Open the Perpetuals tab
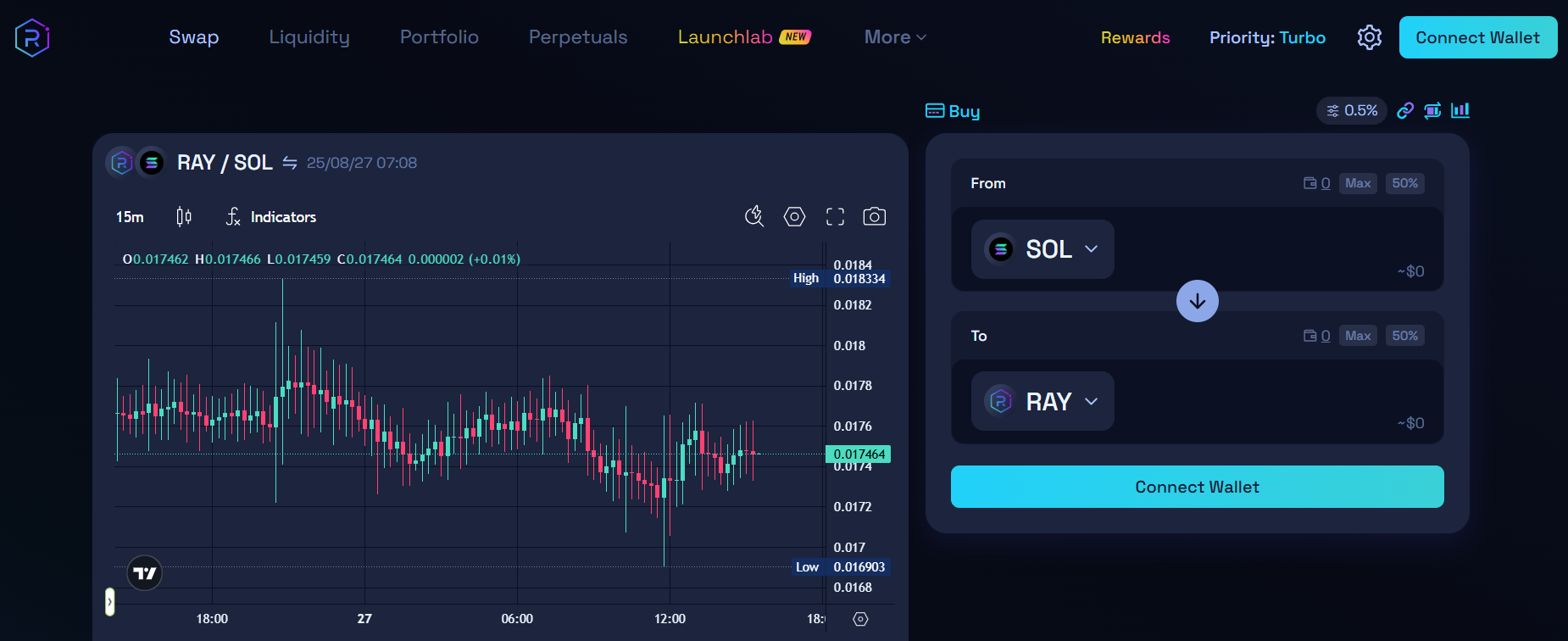The image size is (1568, 641). tap(578, 37)
